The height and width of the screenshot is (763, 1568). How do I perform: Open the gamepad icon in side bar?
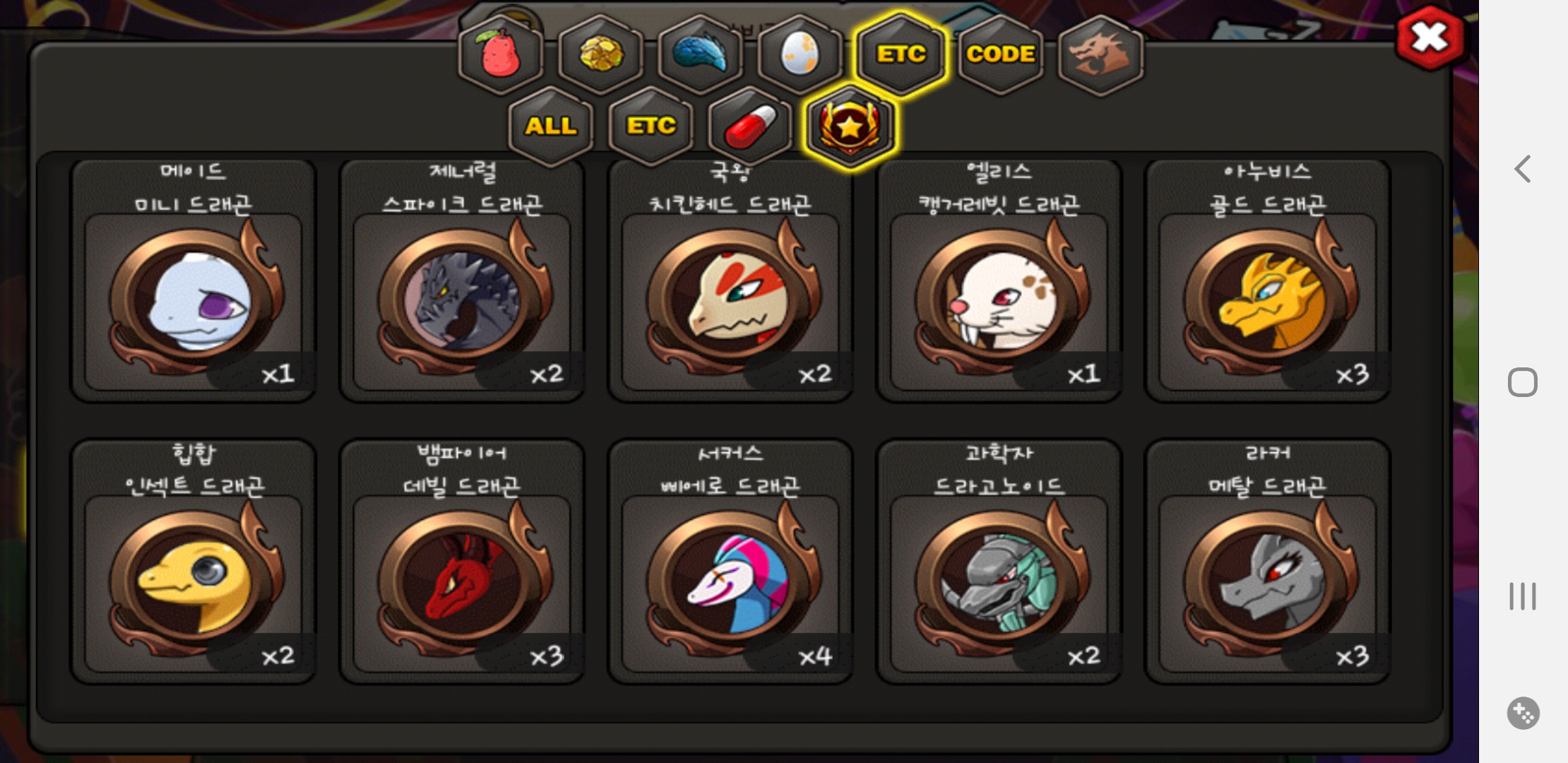click(x=1523, y=713)
